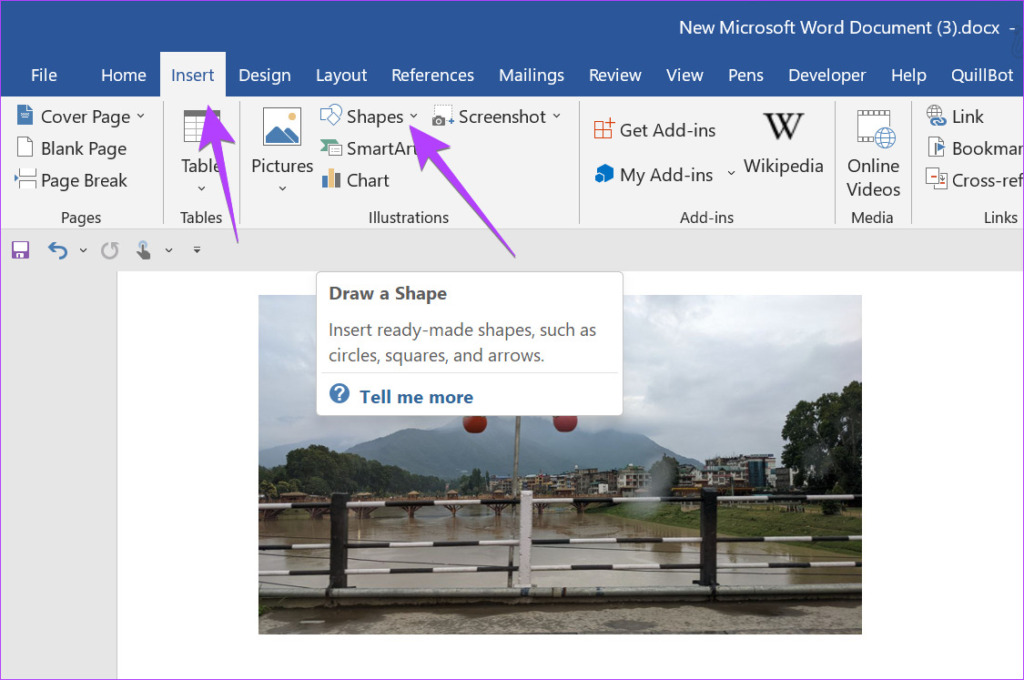Insert a Page Break

pyautogui.click(x=72, y=180)
